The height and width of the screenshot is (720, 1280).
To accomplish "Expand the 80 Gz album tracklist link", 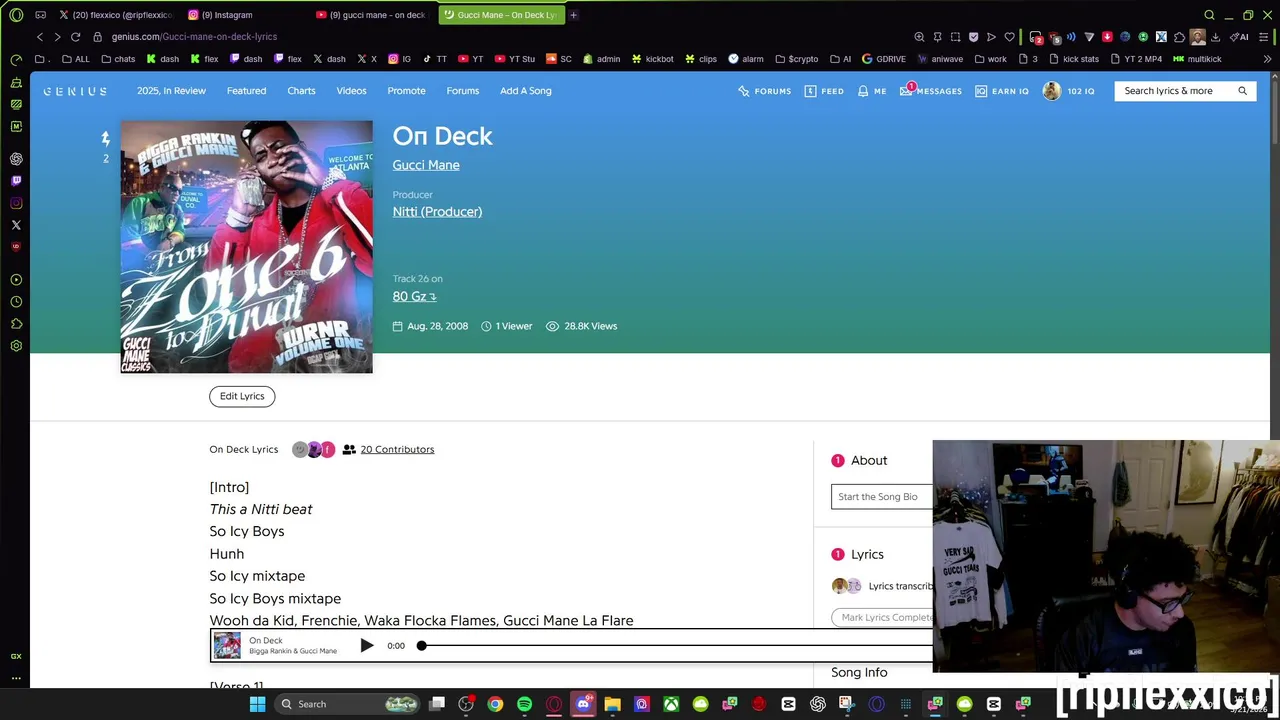I will click(414, 296).
